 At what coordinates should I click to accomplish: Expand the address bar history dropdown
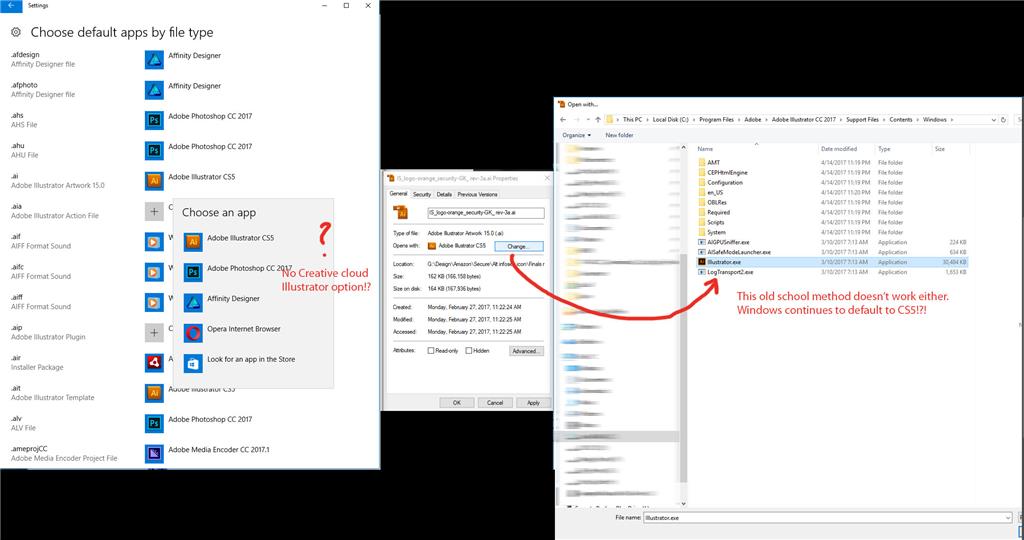993,120
